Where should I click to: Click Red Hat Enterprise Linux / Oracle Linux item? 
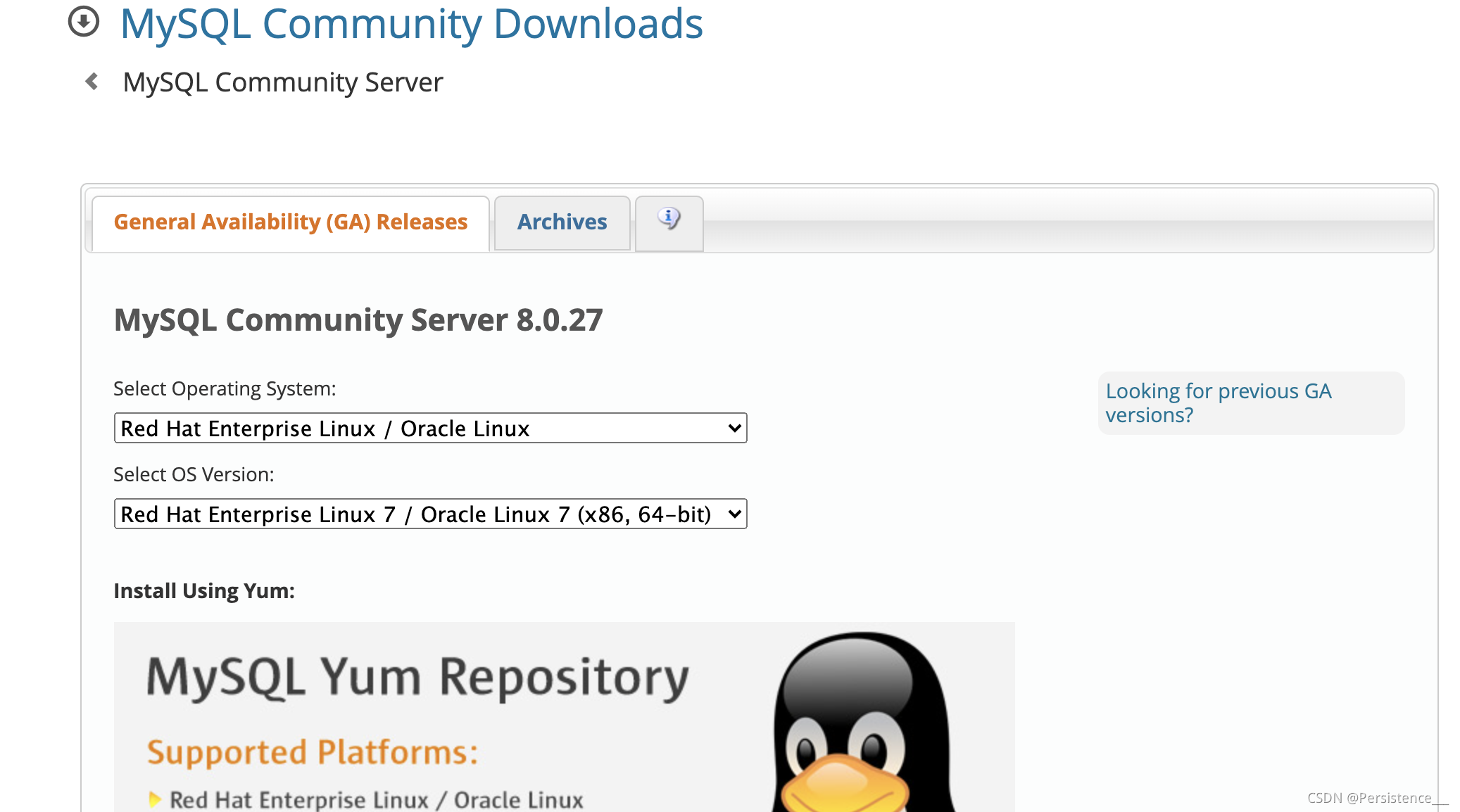coord(377,799)
